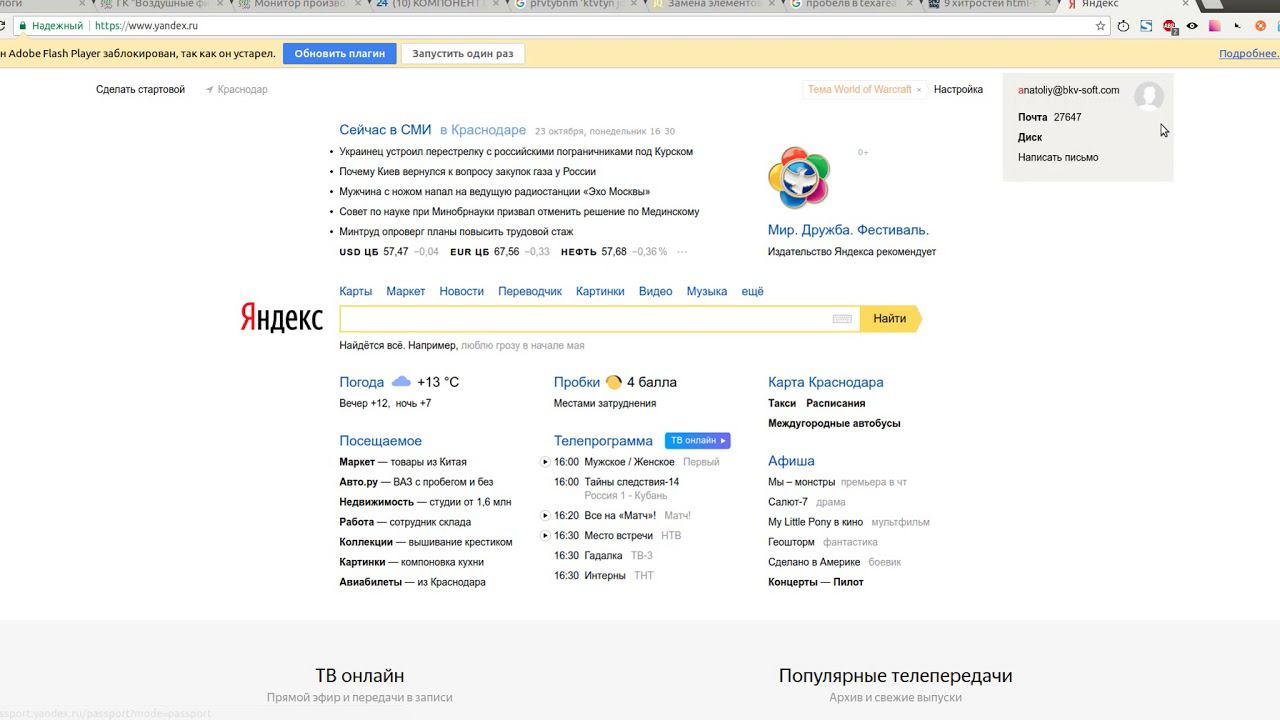Open the Почта mail link

(1033, 118)
